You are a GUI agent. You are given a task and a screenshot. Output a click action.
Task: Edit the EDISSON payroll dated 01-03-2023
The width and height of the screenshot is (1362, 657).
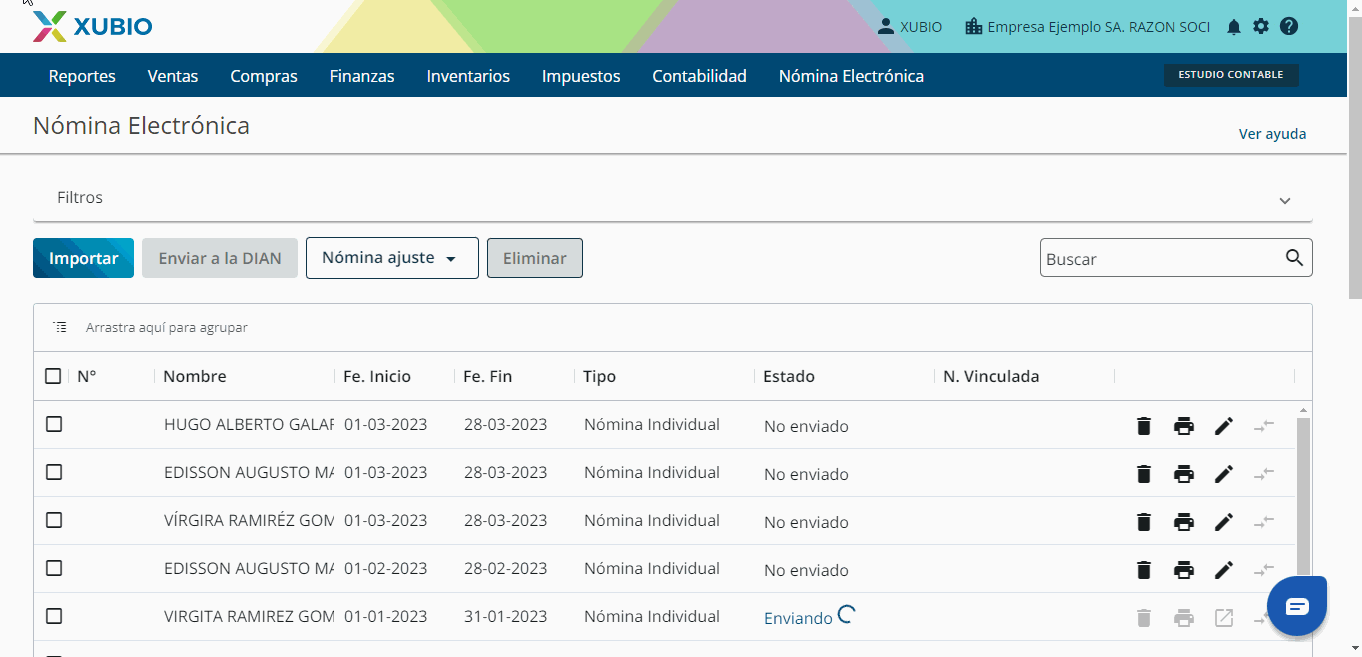[x=1224, y=474]
